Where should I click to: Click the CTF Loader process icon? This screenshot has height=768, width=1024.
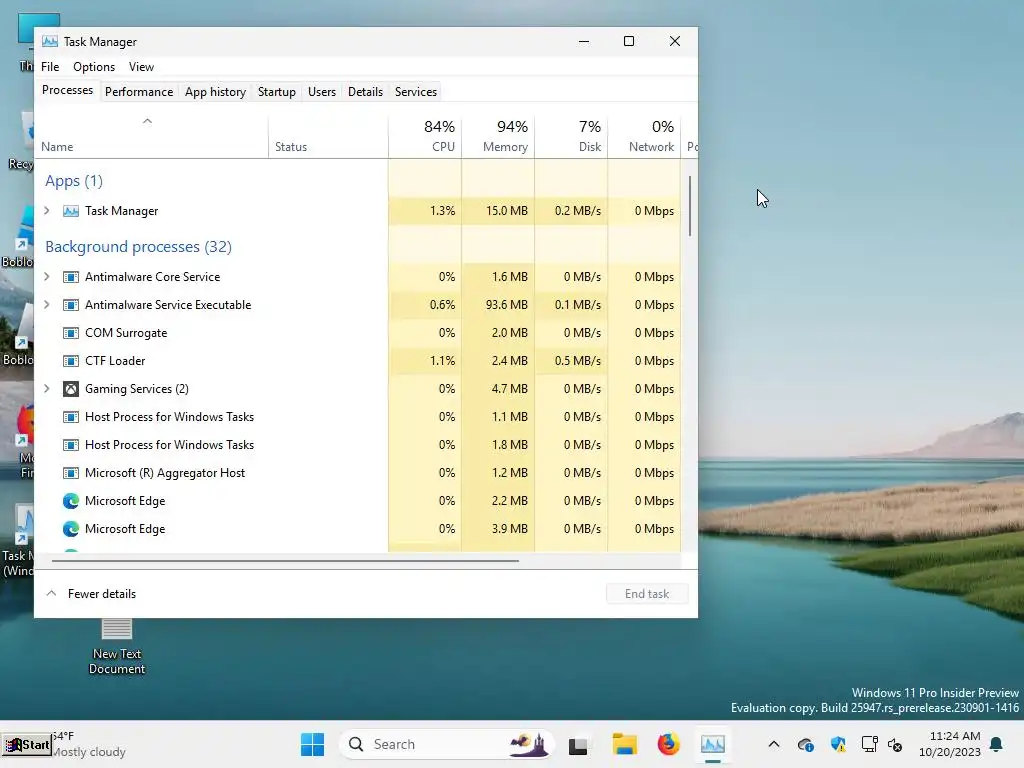71,361
